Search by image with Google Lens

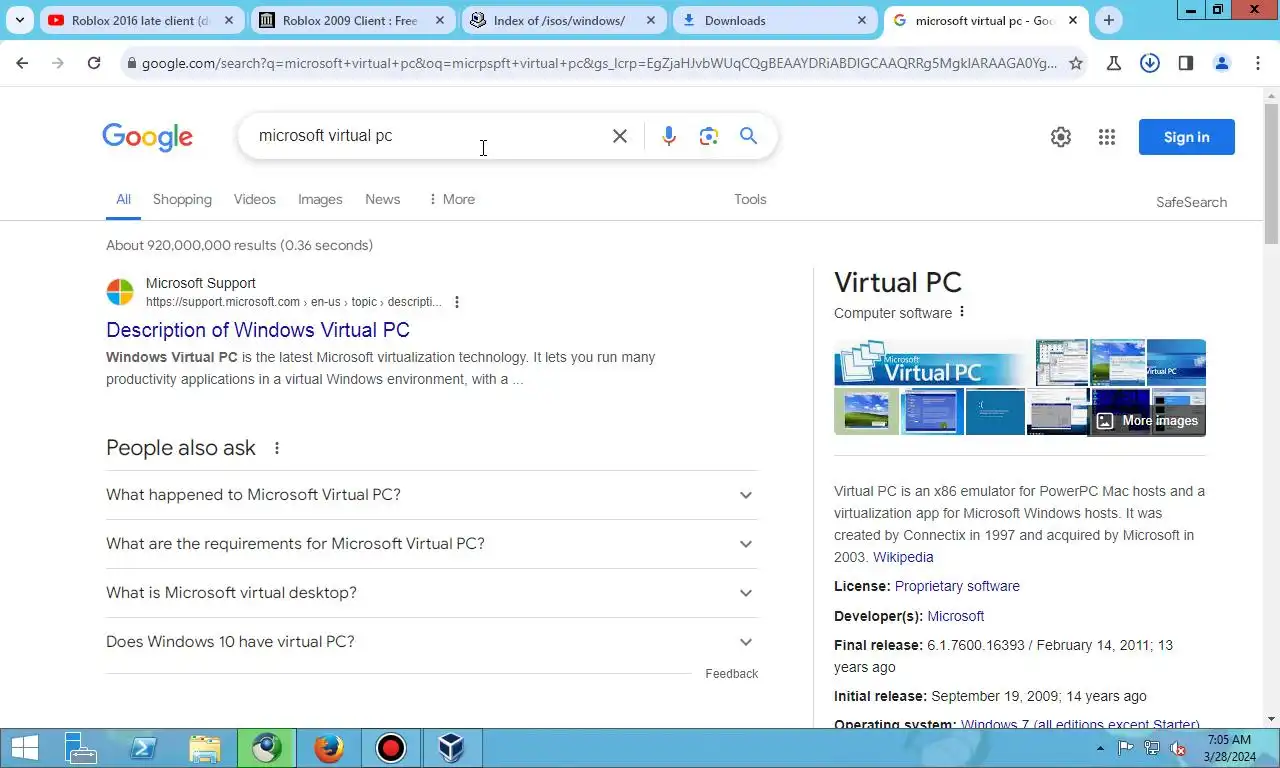click(x=709, y=136)
